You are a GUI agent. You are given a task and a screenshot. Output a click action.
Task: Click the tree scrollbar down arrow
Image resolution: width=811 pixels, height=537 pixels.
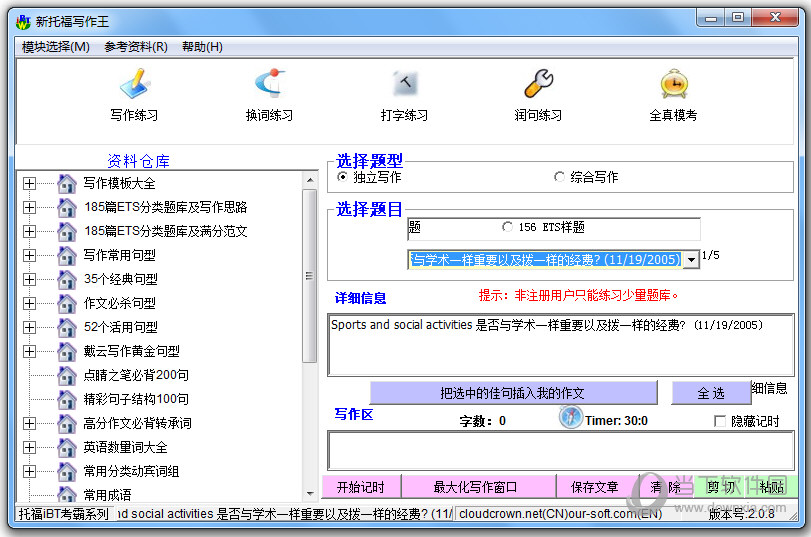click(309, 493)
